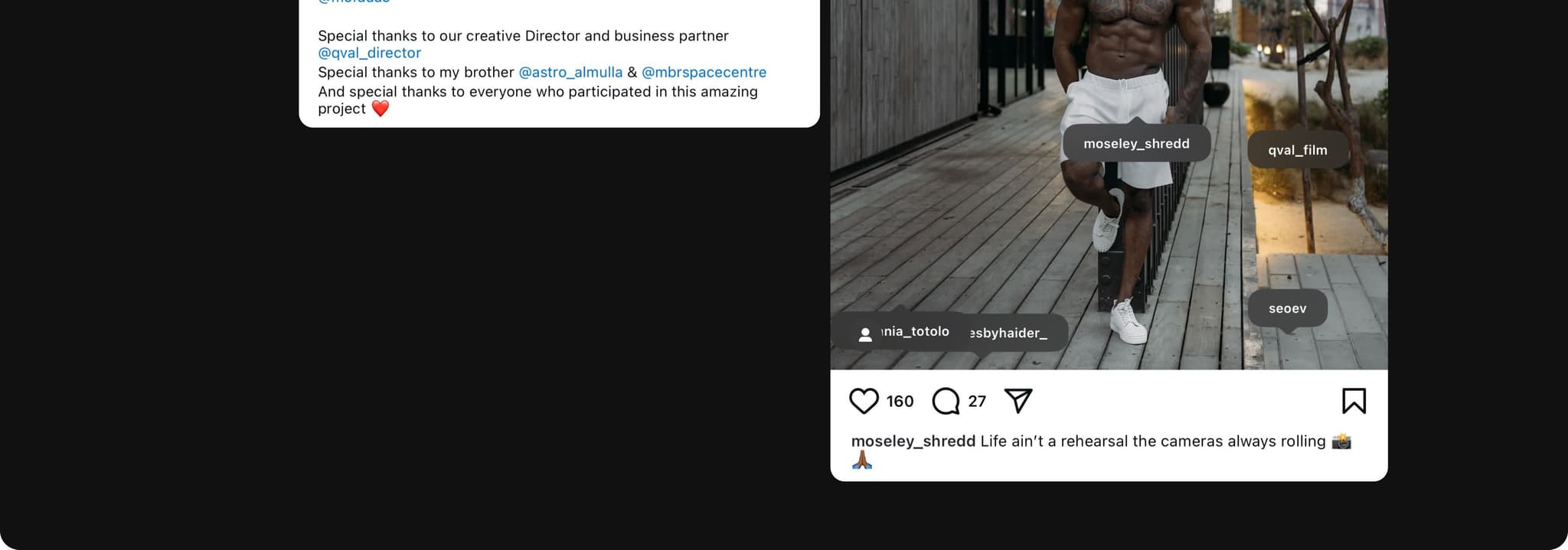Viewport: 1568px width, 550px height.
Task: Open the @mbrspacecentre profile link
Action: [x=704, y=72]
